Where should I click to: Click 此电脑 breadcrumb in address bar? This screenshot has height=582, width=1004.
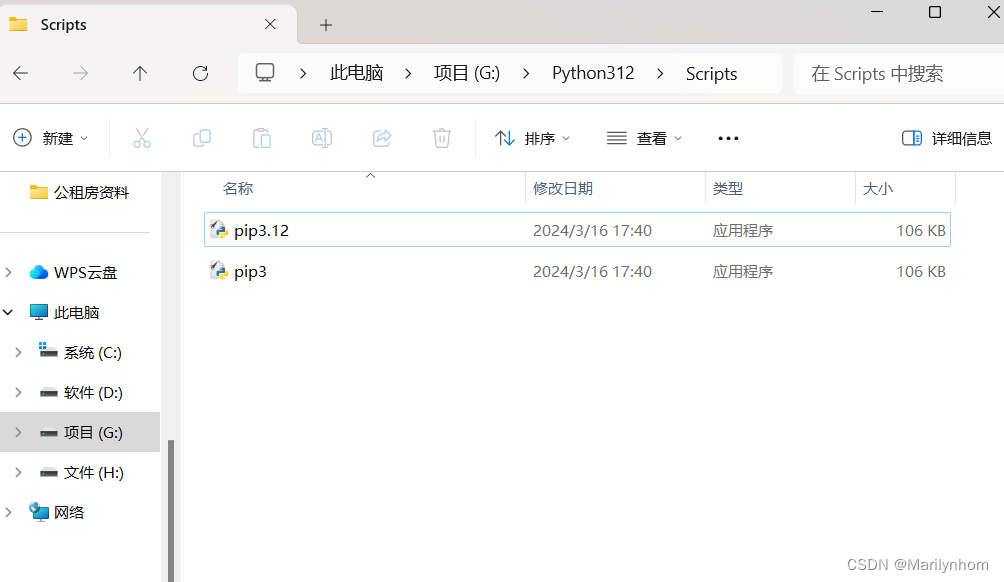point(357,73)
